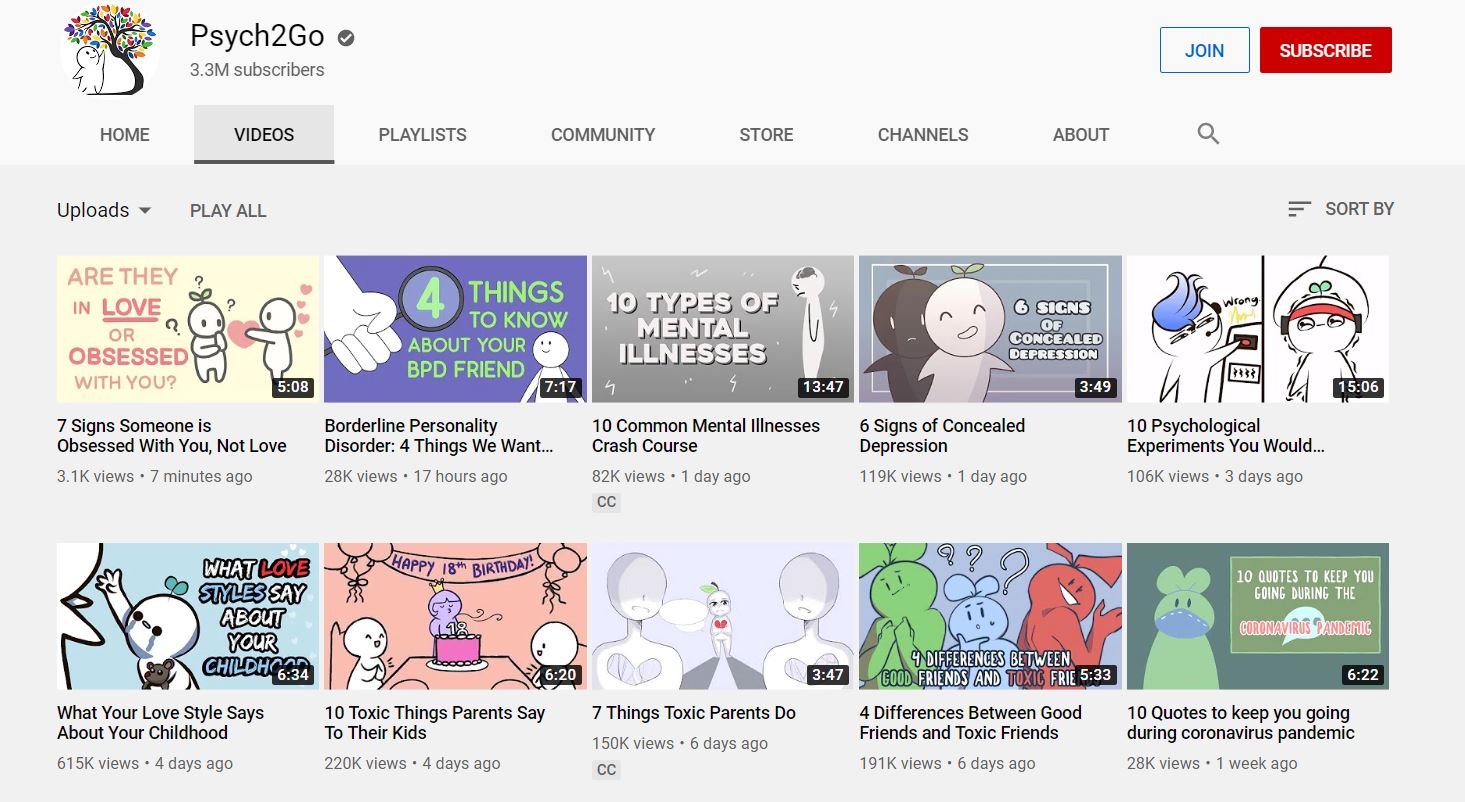Click the JOIN button
The width and height of the screenshot is (1465, 802).
[x=1204, y=50]
